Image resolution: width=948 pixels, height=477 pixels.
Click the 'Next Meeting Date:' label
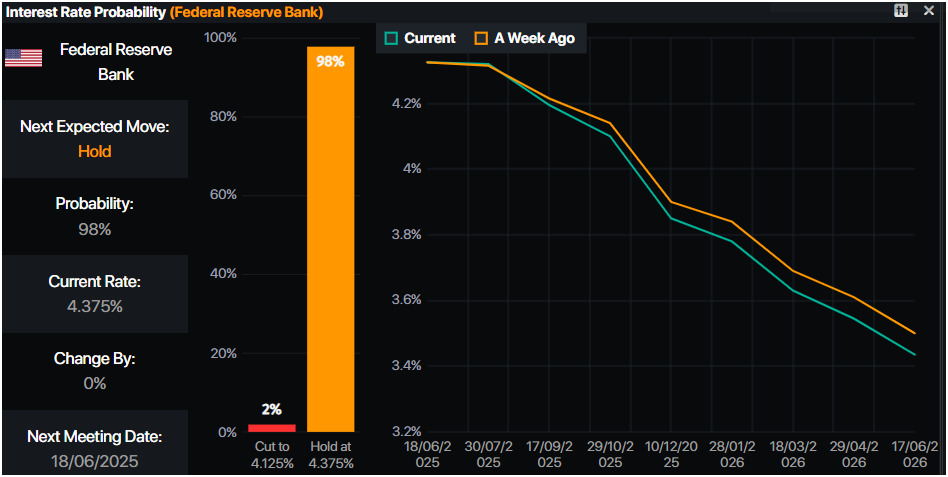click(95, 436)
